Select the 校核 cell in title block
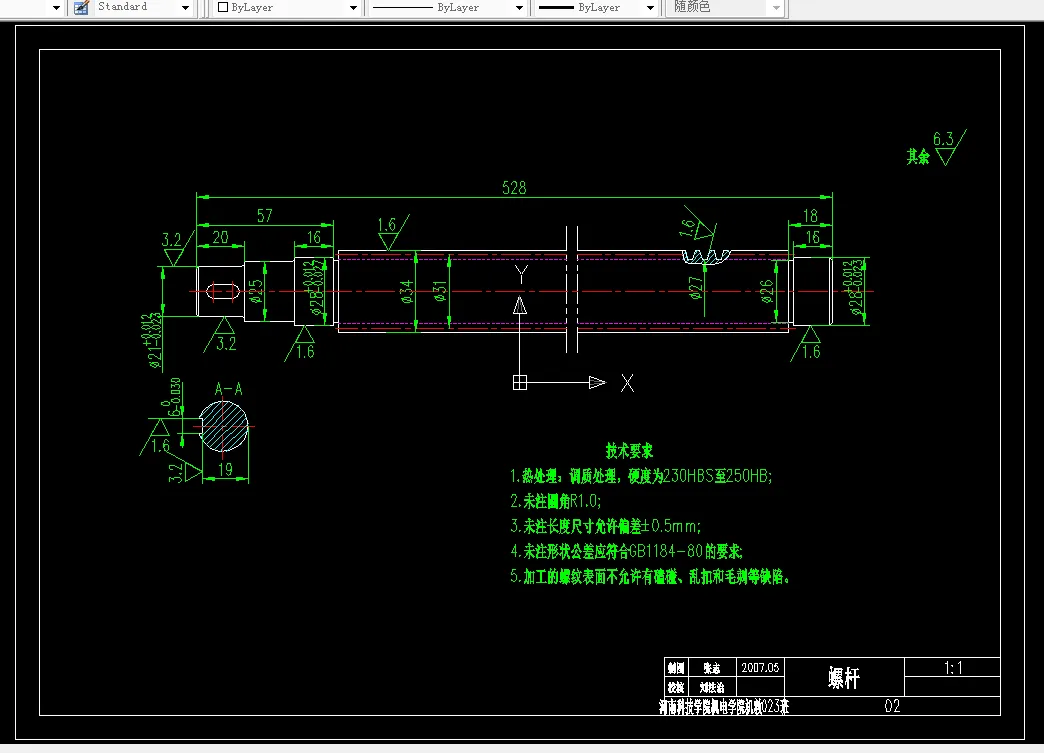Image resolution: width=1044 pixels, height=753 pixels. (676, 687)
